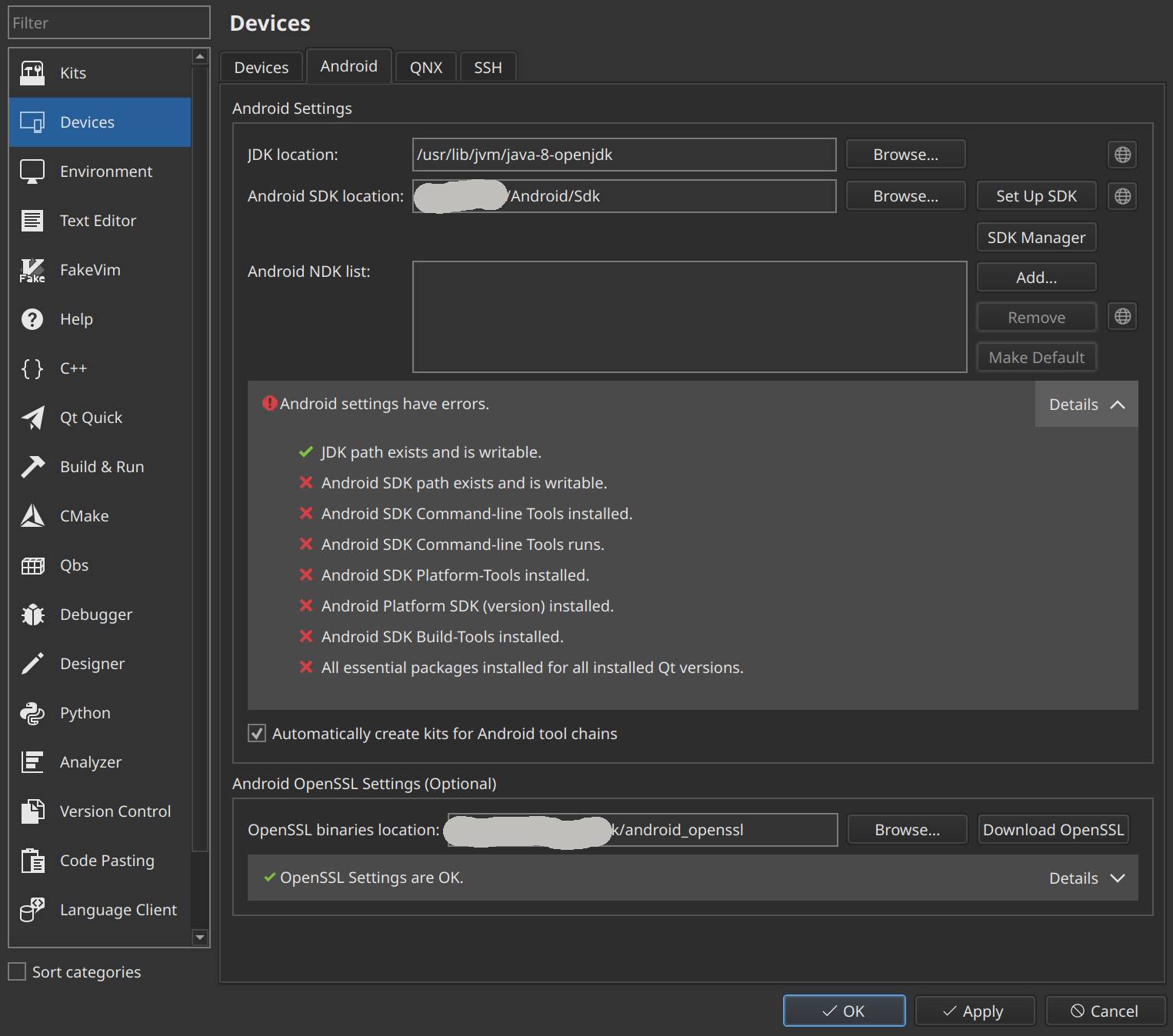This screenshot has height=1036, width=1173.
Task: Open JDK download page via globe icon
Action: click(x=1122, y=155)
